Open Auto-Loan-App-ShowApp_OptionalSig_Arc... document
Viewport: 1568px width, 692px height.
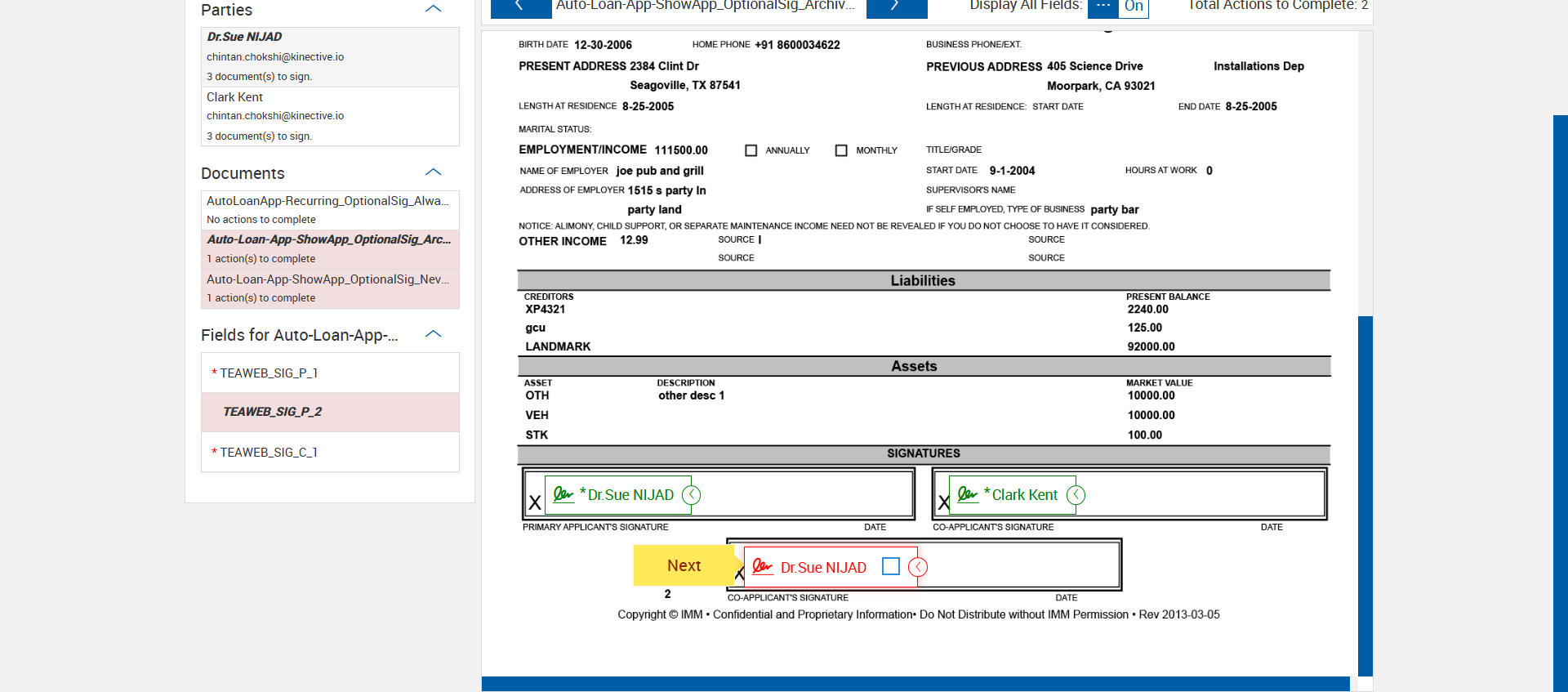pos(330,249)
